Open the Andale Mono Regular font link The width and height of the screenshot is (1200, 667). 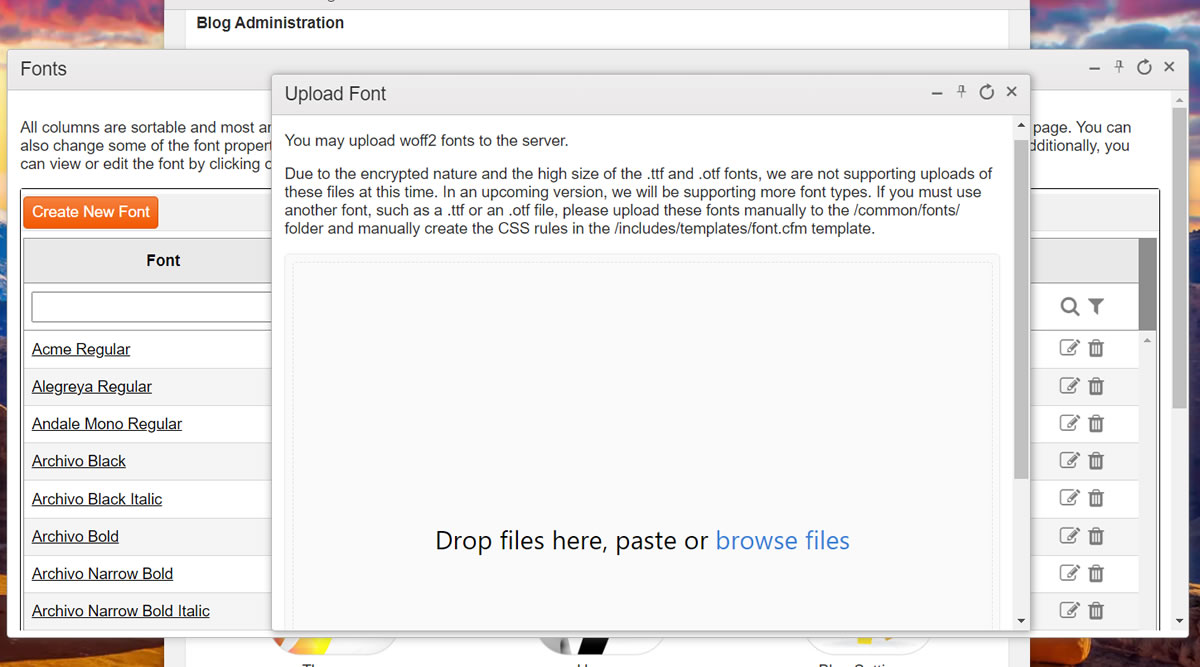[x=107, y=424]
